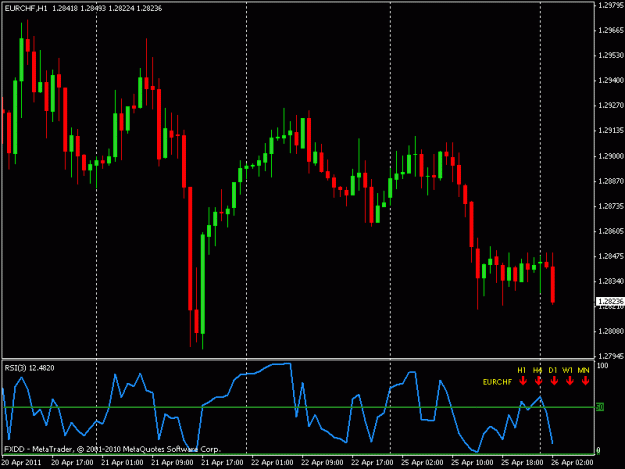
Task: Click time axis label 25 Apr 02:00
Action: (x=422, y=463)
